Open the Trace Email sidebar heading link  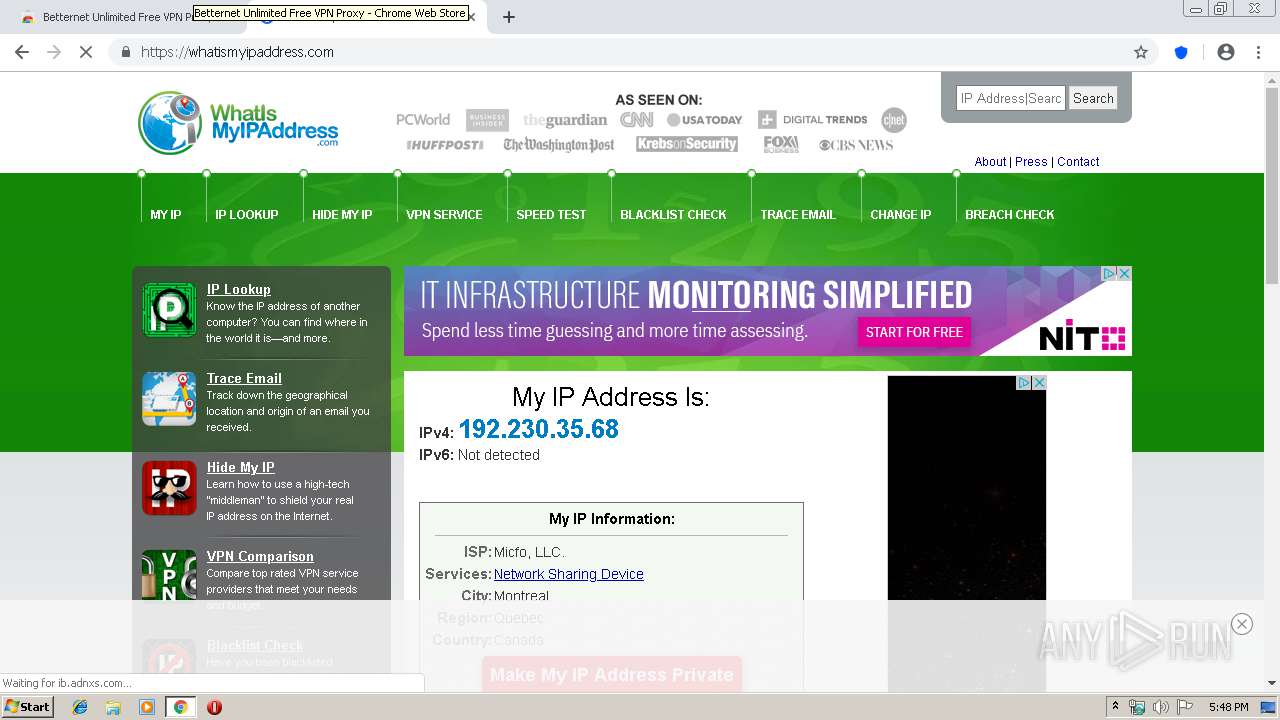coord(244,378)
